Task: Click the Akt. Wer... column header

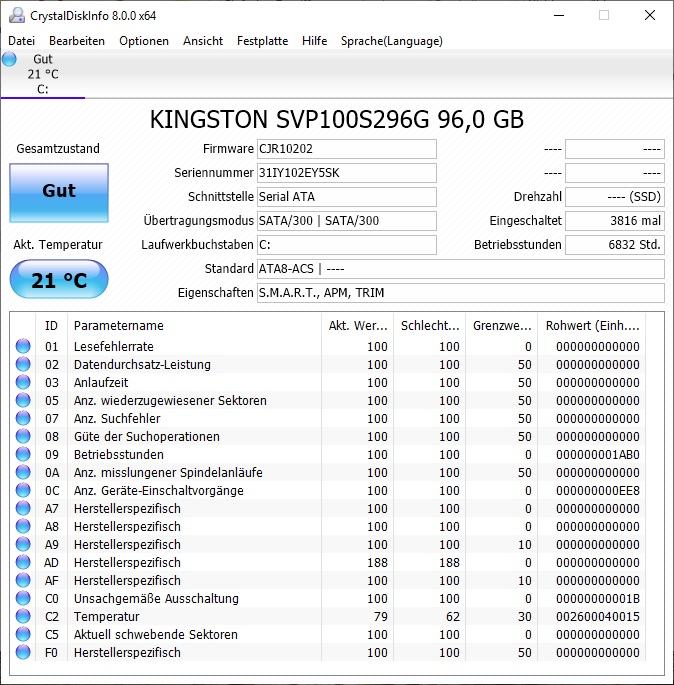Action: (x=358, y=326)
